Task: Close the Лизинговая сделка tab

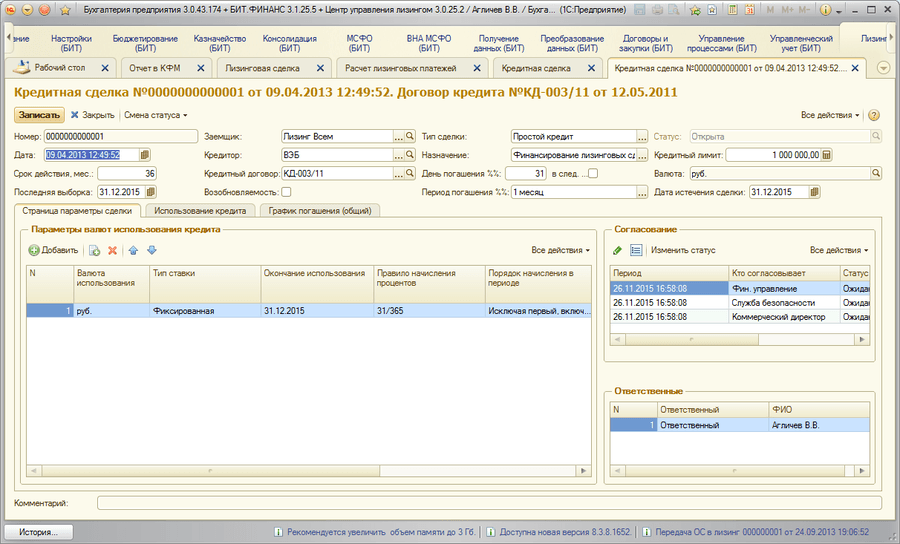Action: (x=320, y=68)
